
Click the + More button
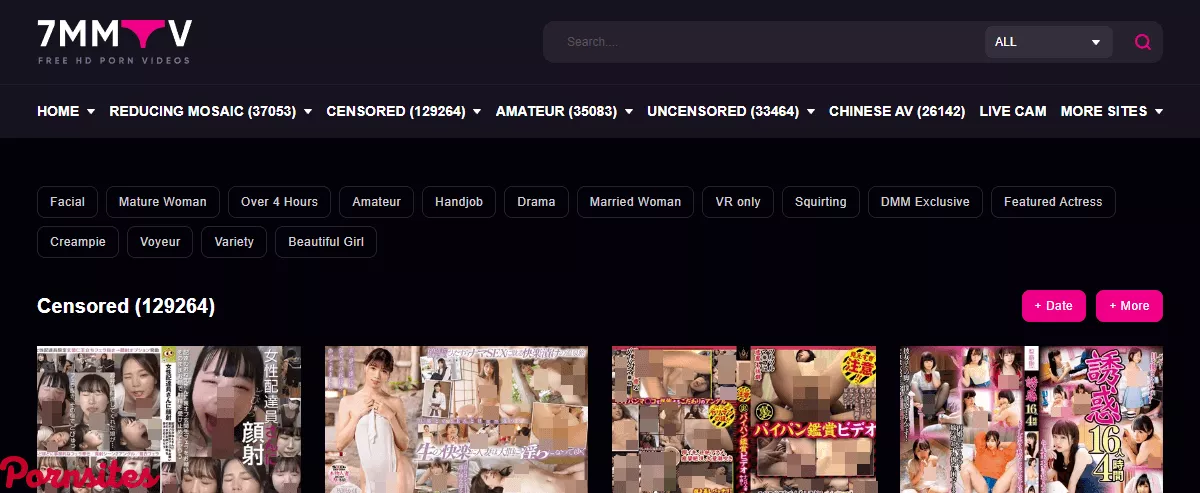(x=1129, y=306)
